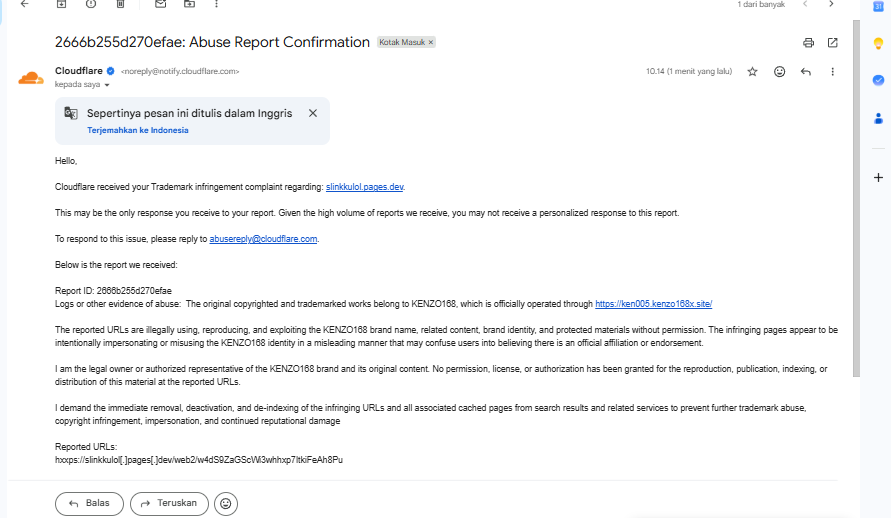
Task: Open the ken005.kenzo168x.site link
Action: (653, 304)
